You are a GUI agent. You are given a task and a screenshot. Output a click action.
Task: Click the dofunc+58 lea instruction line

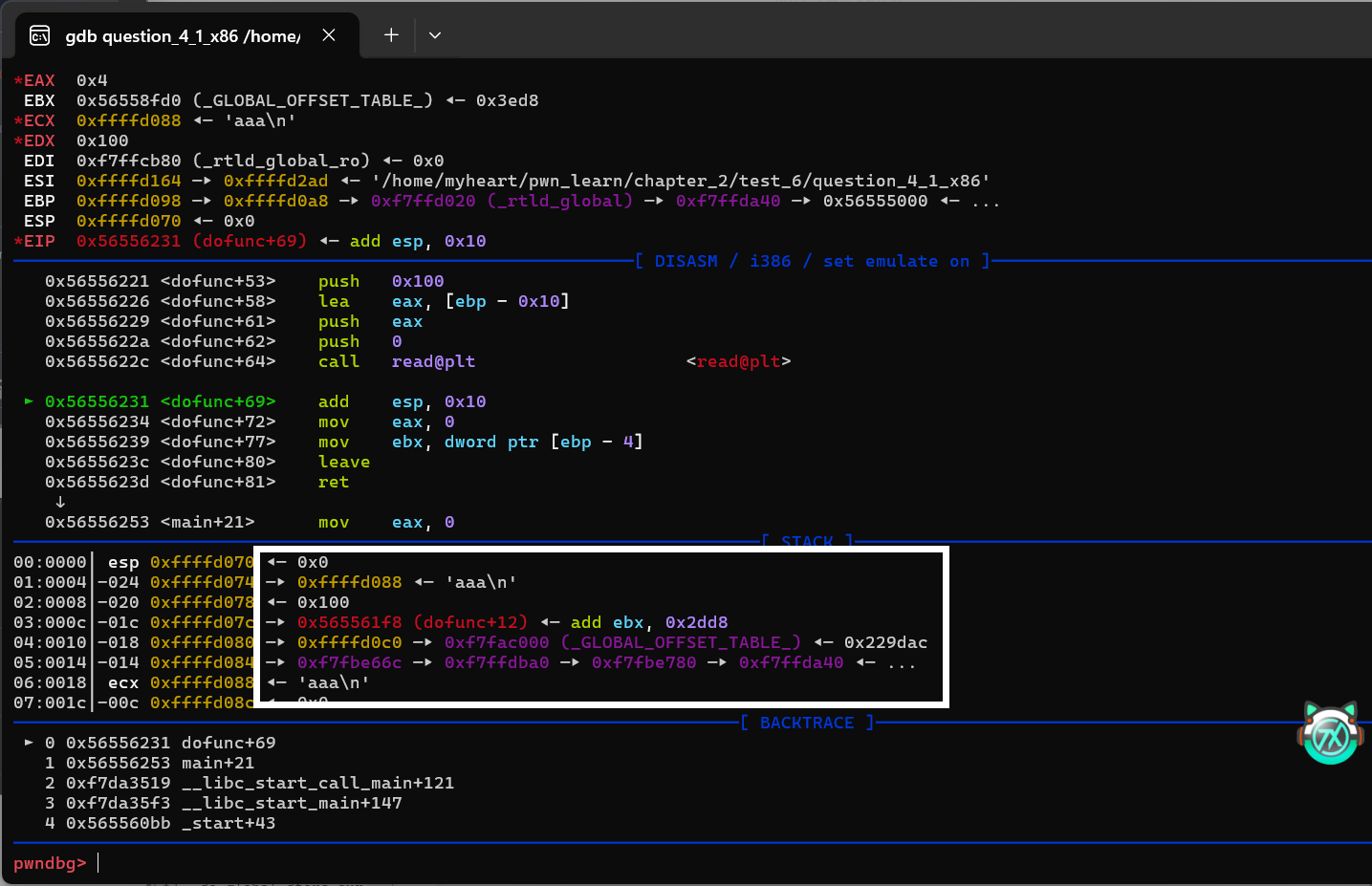pyautogui.click(x=307, y=301)
